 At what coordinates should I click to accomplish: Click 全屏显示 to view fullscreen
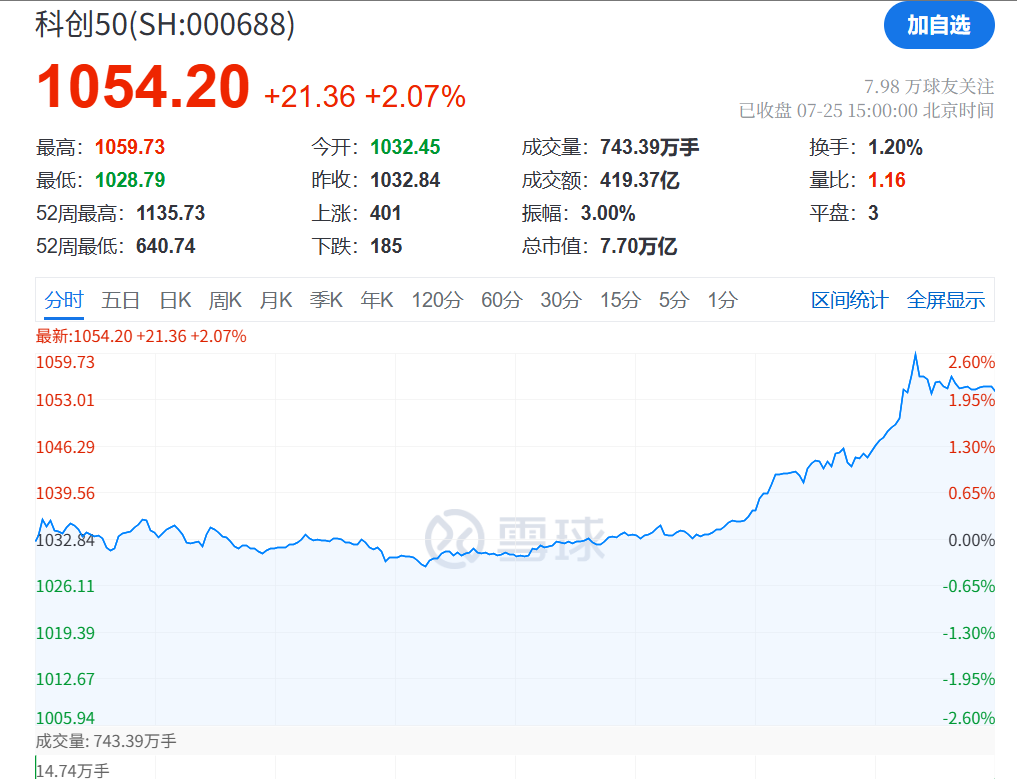click(x=945, y=300)
